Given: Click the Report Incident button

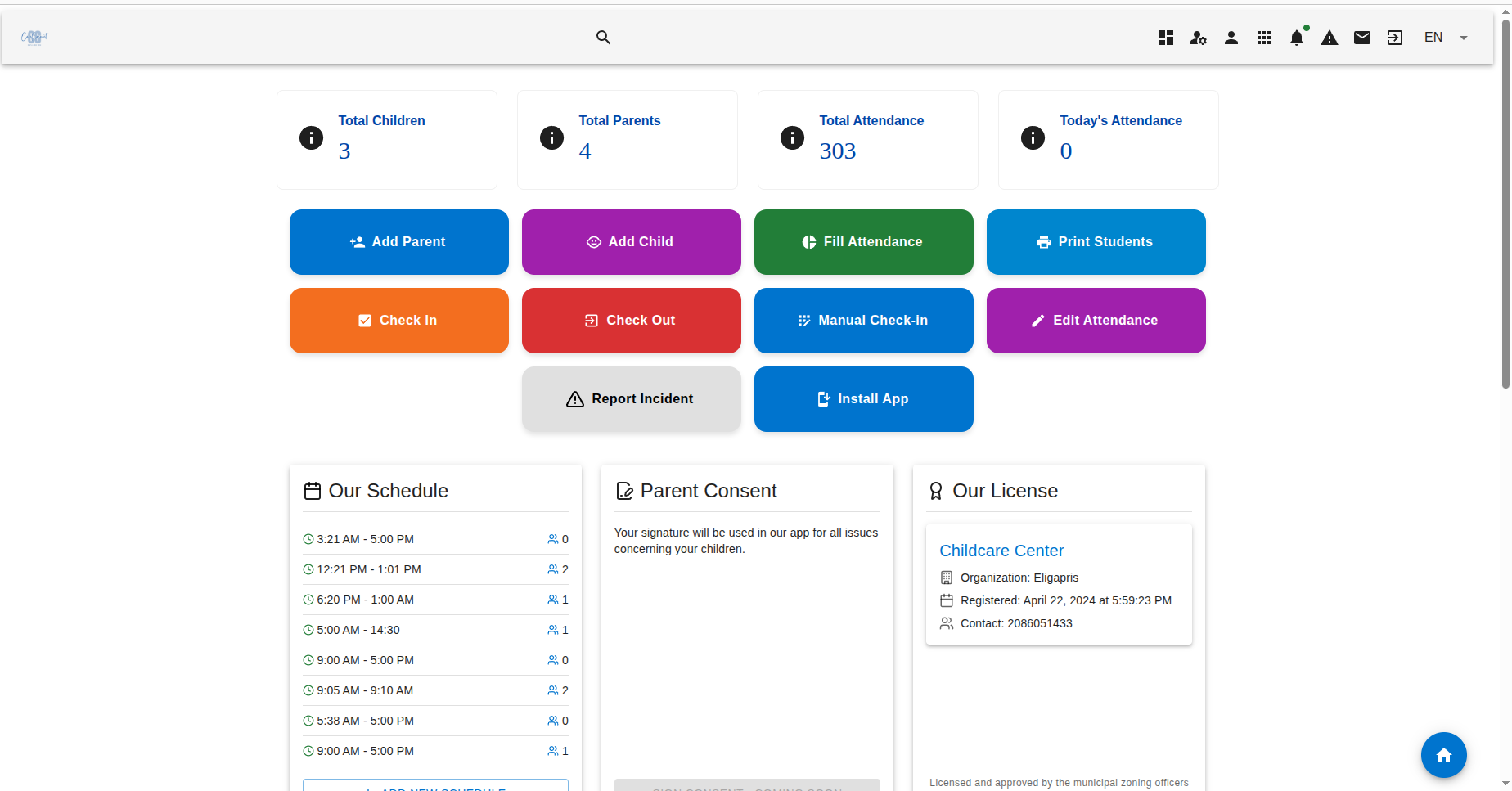Looking at the screenshot, I should click(631, 399).
